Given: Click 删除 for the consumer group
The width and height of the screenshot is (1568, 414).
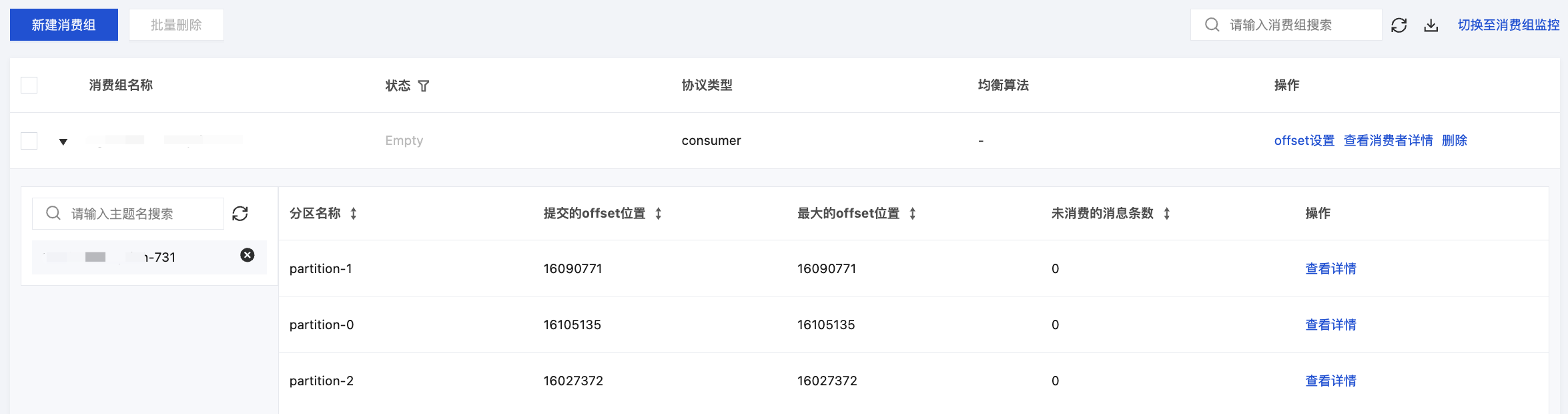Looking at the screenshot, I should tap(1455, 141).
